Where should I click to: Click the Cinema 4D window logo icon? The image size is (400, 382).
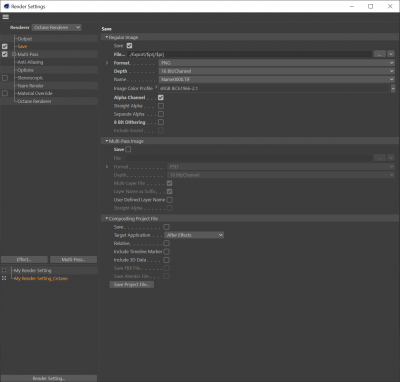tap(6, 6)
